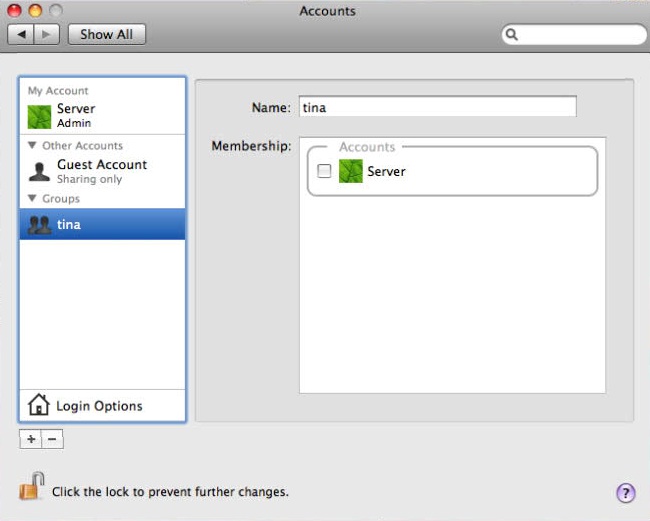Collapse the Other Accounts section

click(32, 145)
